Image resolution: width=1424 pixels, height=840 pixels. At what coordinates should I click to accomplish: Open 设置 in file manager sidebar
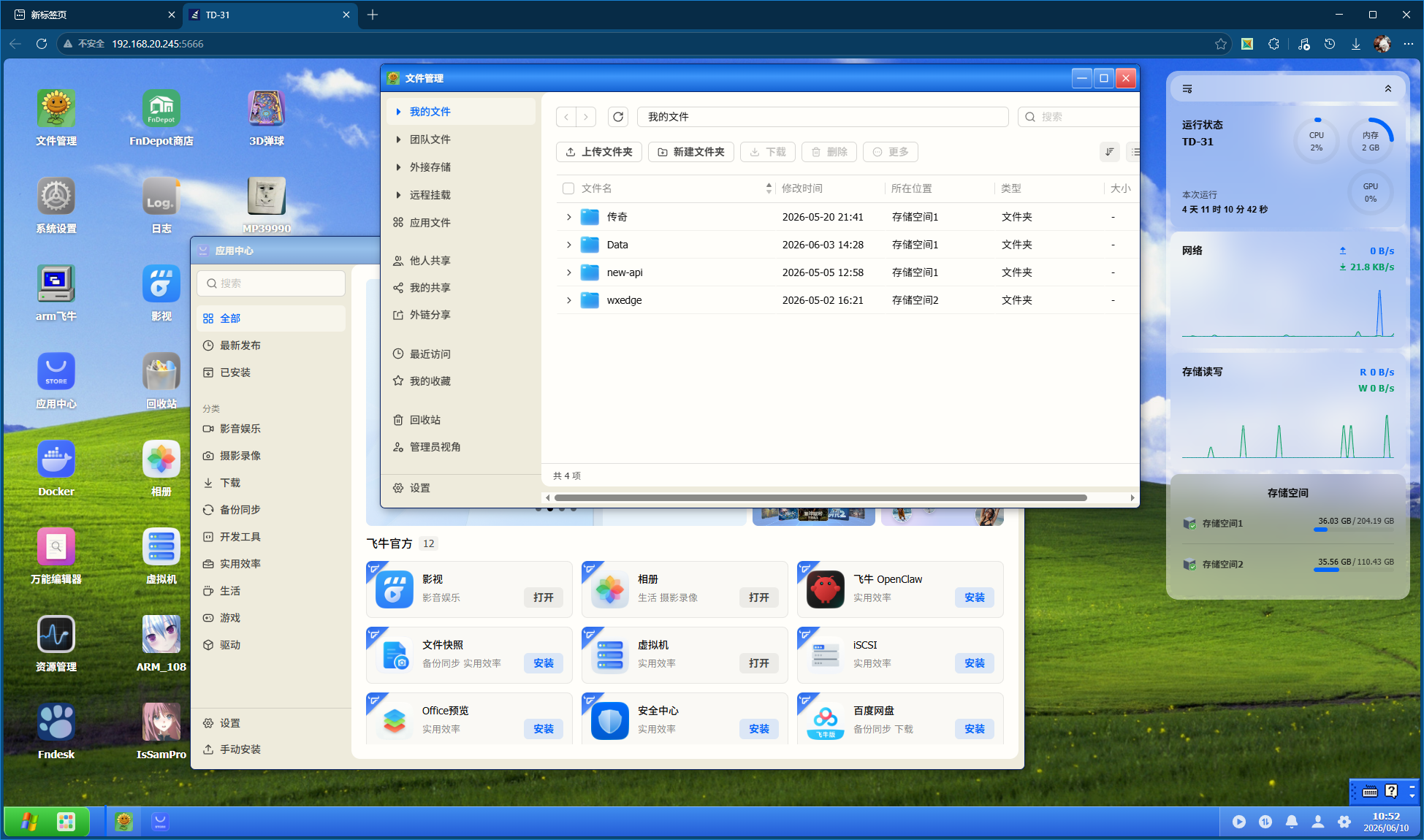[x=461, y=488]
